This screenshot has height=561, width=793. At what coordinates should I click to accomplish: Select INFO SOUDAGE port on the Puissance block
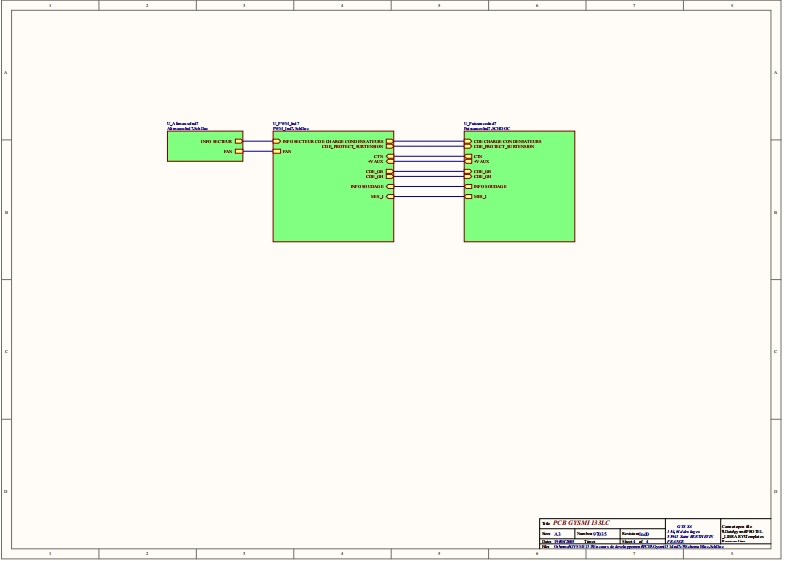coord(468,186)
